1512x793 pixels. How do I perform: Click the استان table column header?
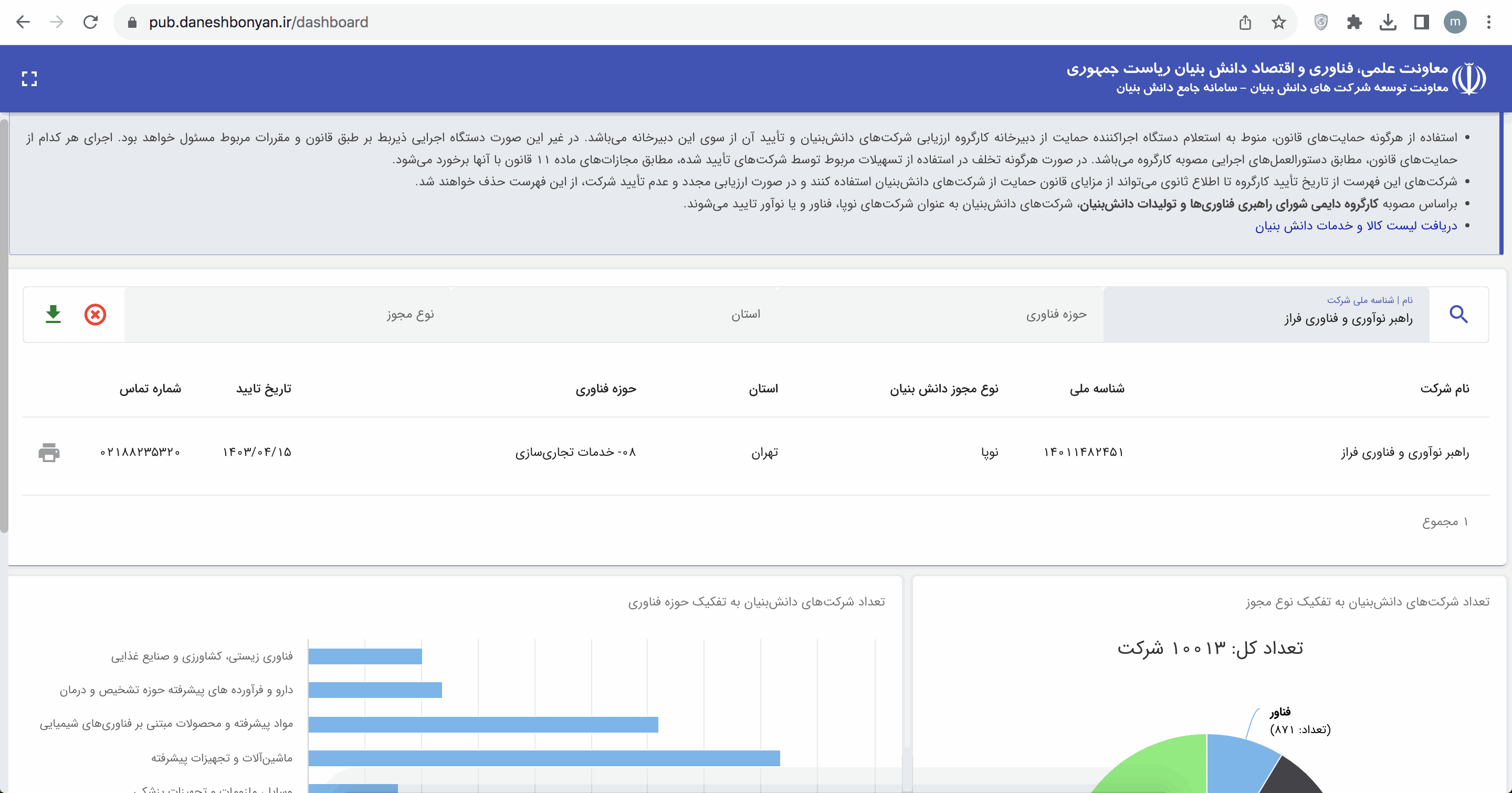coord(763,389)
